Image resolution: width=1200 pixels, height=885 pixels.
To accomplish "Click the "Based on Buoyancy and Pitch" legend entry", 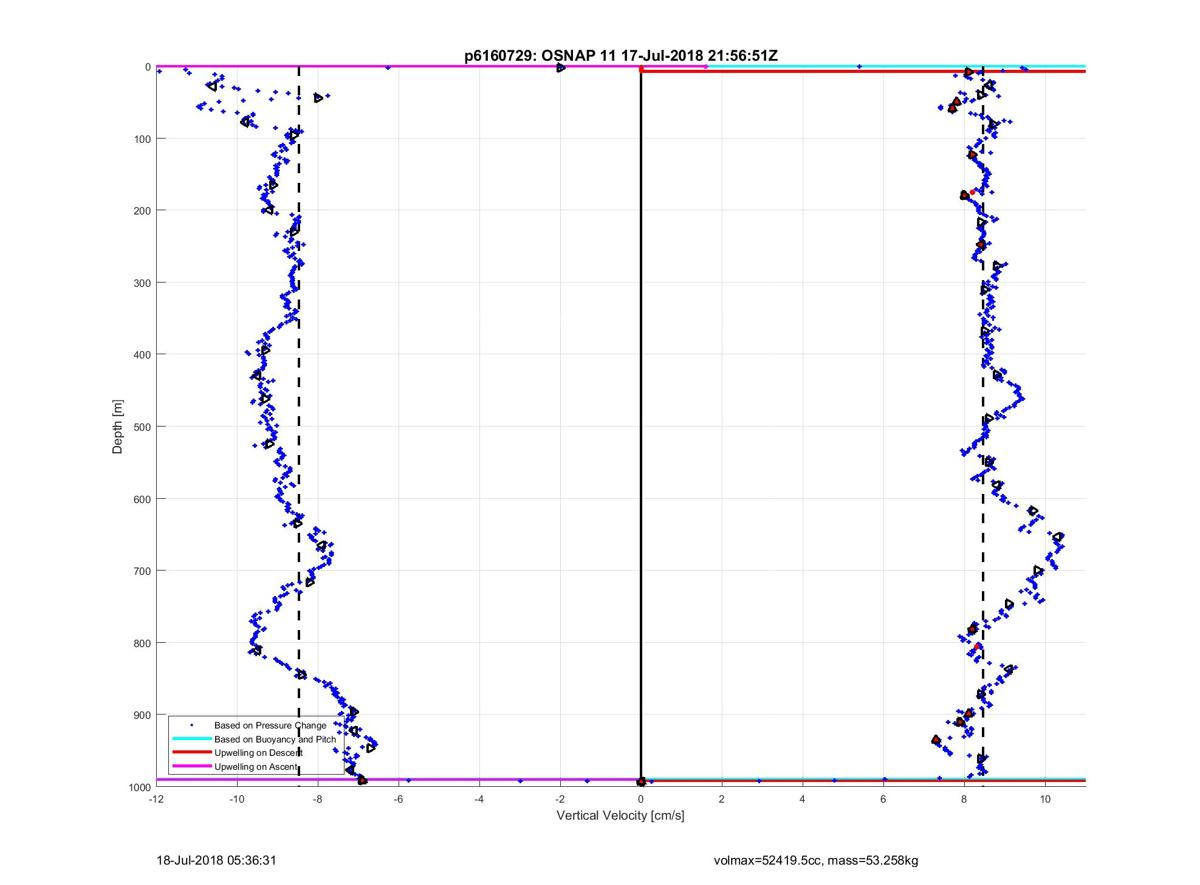I will [276, 738].
